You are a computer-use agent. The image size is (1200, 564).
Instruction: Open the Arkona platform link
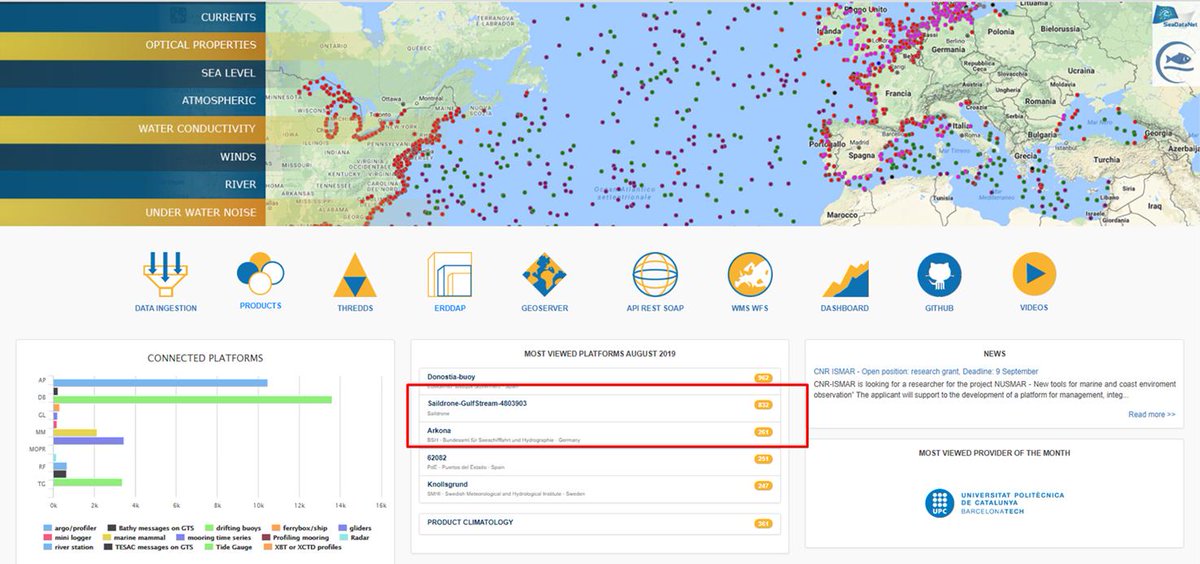438,431
